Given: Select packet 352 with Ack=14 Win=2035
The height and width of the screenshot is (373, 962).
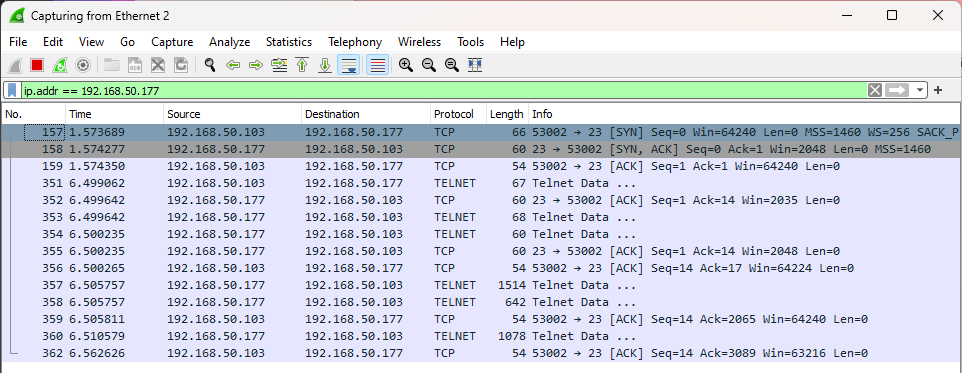Looking at the screenshot, I should (x=480, y=200).
